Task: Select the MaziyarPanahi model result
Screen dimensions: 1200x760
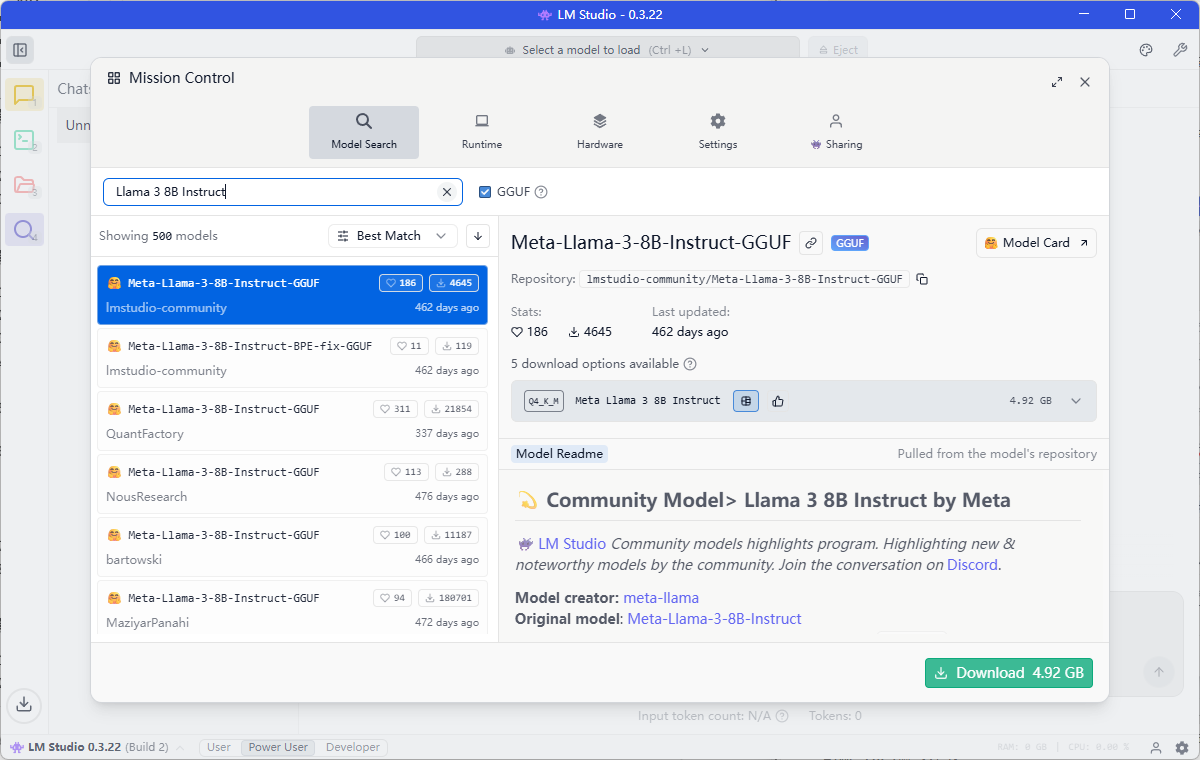Action: coord(292,609)
